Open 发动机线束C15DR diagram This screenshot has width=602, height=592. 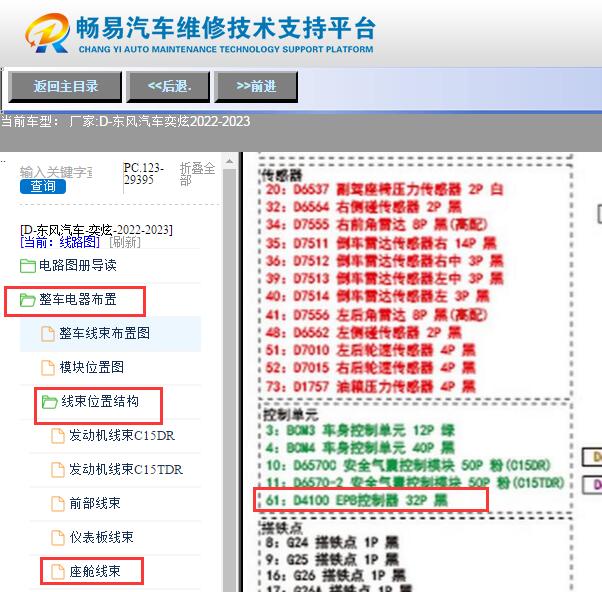122,435
